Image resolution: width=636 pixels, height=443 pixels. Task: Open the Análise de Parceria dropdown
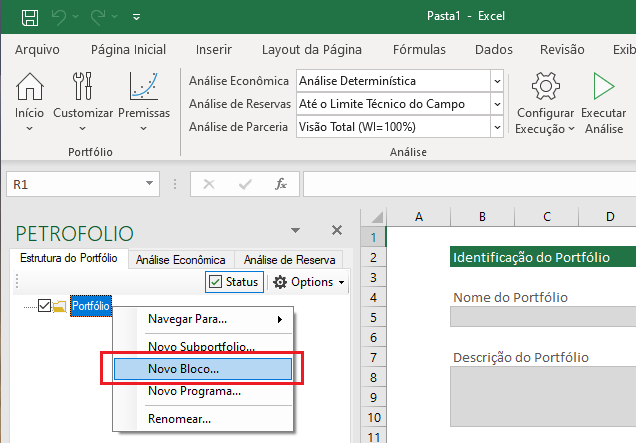[497, 127]
